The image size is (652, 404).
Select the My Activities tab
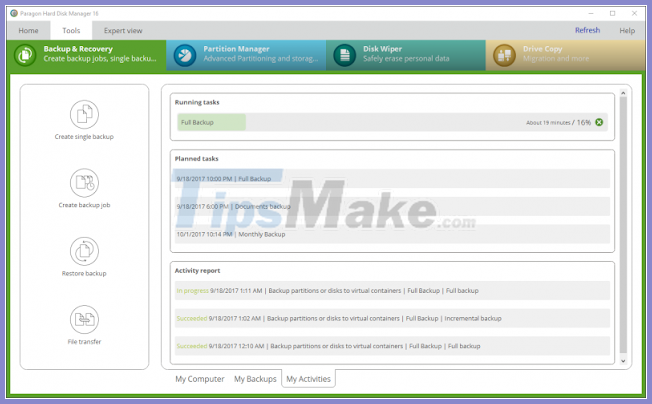coord(309,379)
